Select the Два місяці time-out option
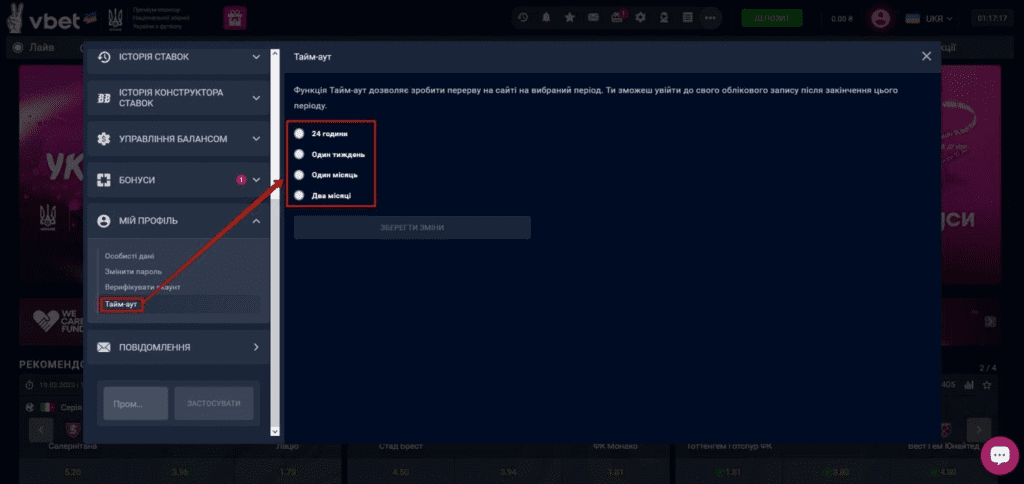 point(299,195)
